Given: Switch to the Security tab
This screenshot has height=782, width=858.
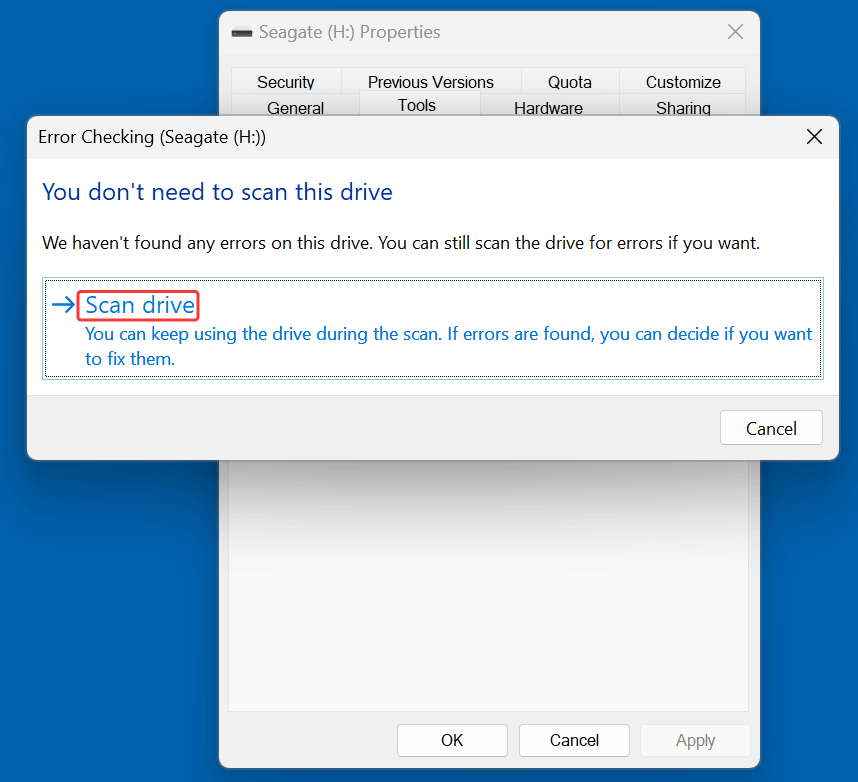Looking at the screenshot, I should 286,81.
